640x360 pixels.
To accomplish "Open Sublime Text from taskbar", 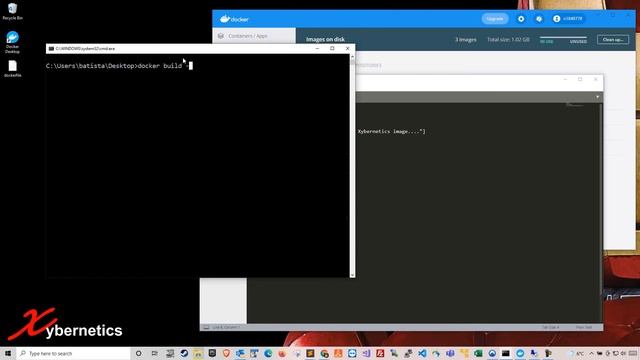I will pos(310,353).
